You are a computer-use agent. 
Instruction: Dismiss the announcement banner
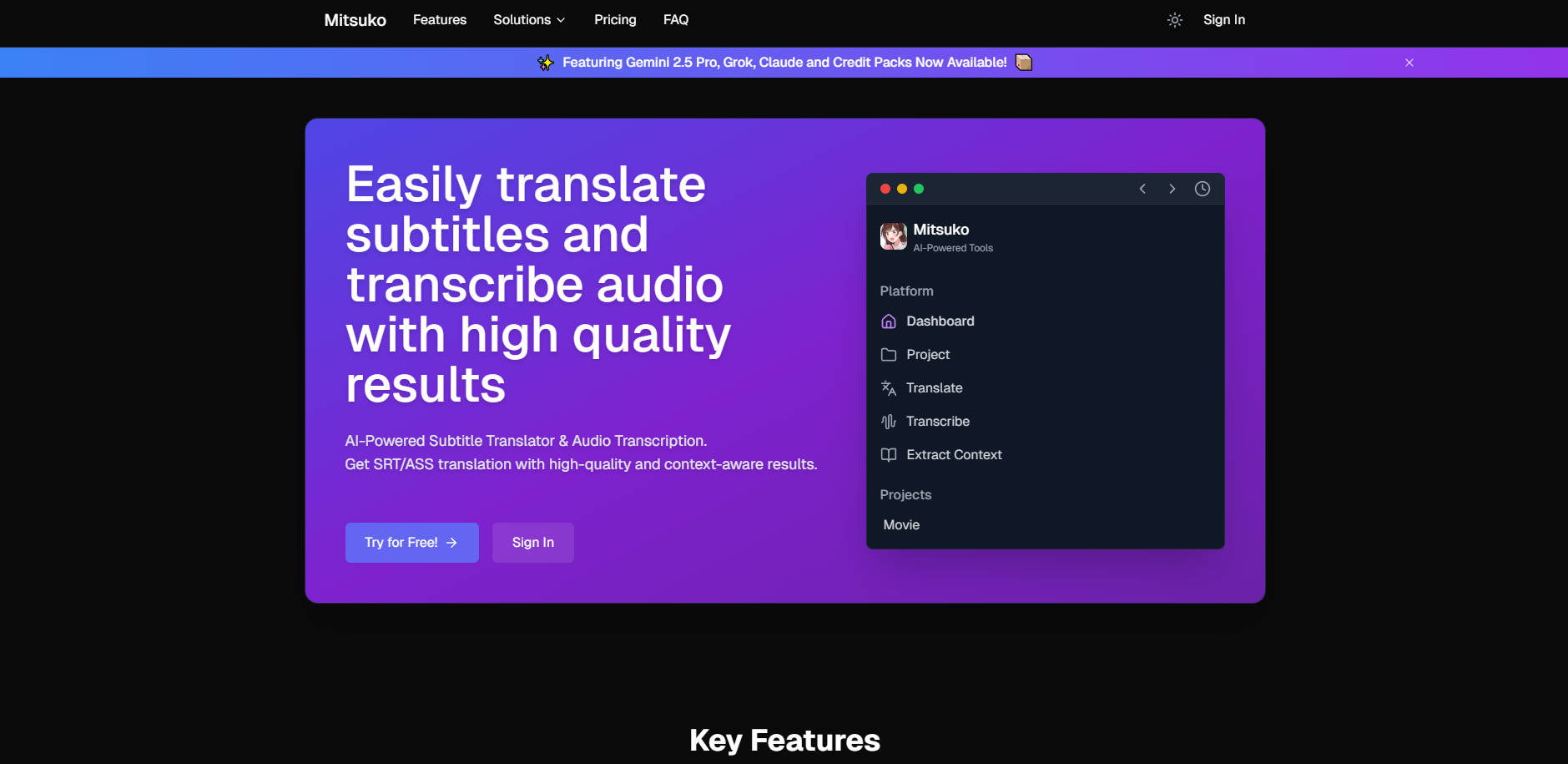click(x=1409, y=63)
